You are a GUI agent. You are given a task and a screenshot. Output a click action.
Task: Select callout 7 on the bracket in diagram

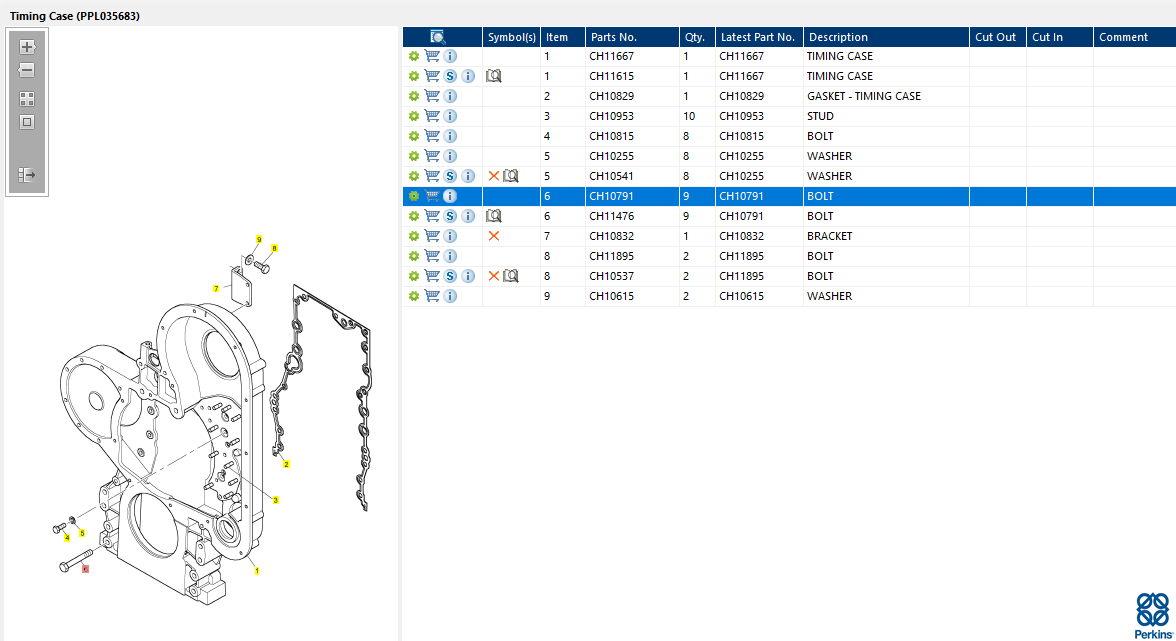[x=216, y=289]
